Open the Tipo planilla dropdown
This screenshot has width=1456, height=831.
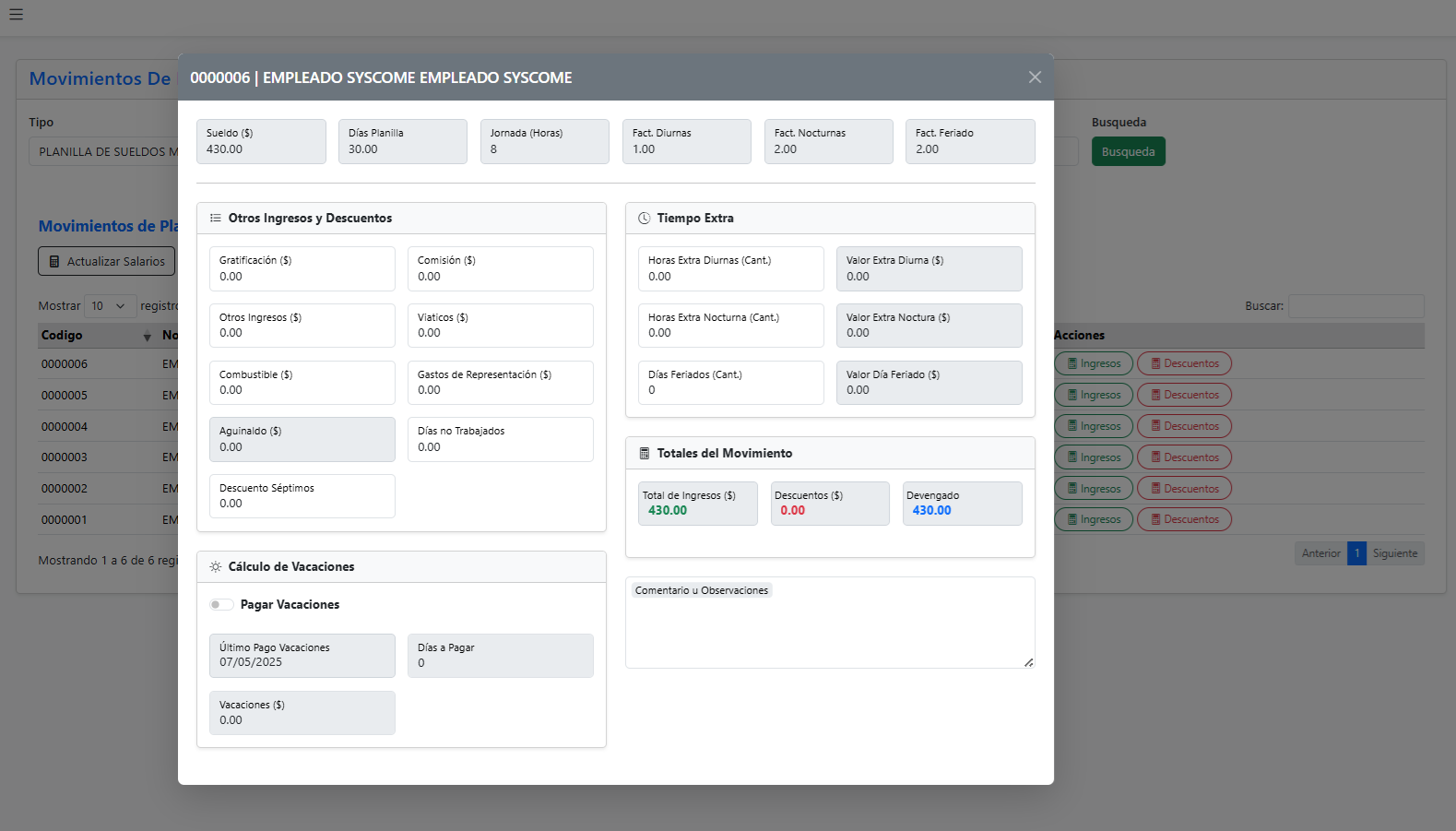(x=103, y=152)
